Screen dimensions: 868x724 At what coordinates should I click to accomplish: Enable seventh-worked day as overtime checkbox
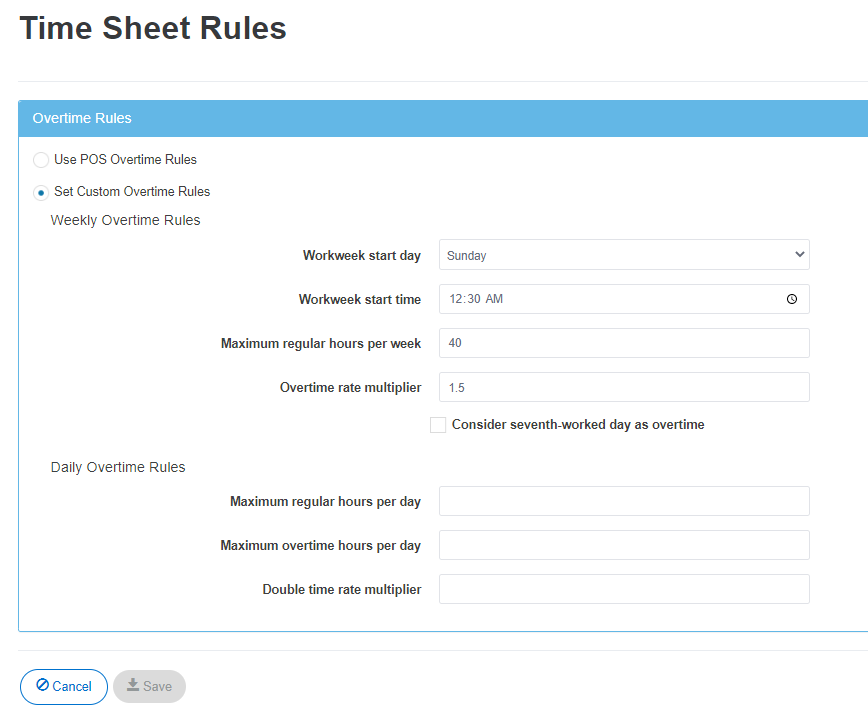point(438,425)
